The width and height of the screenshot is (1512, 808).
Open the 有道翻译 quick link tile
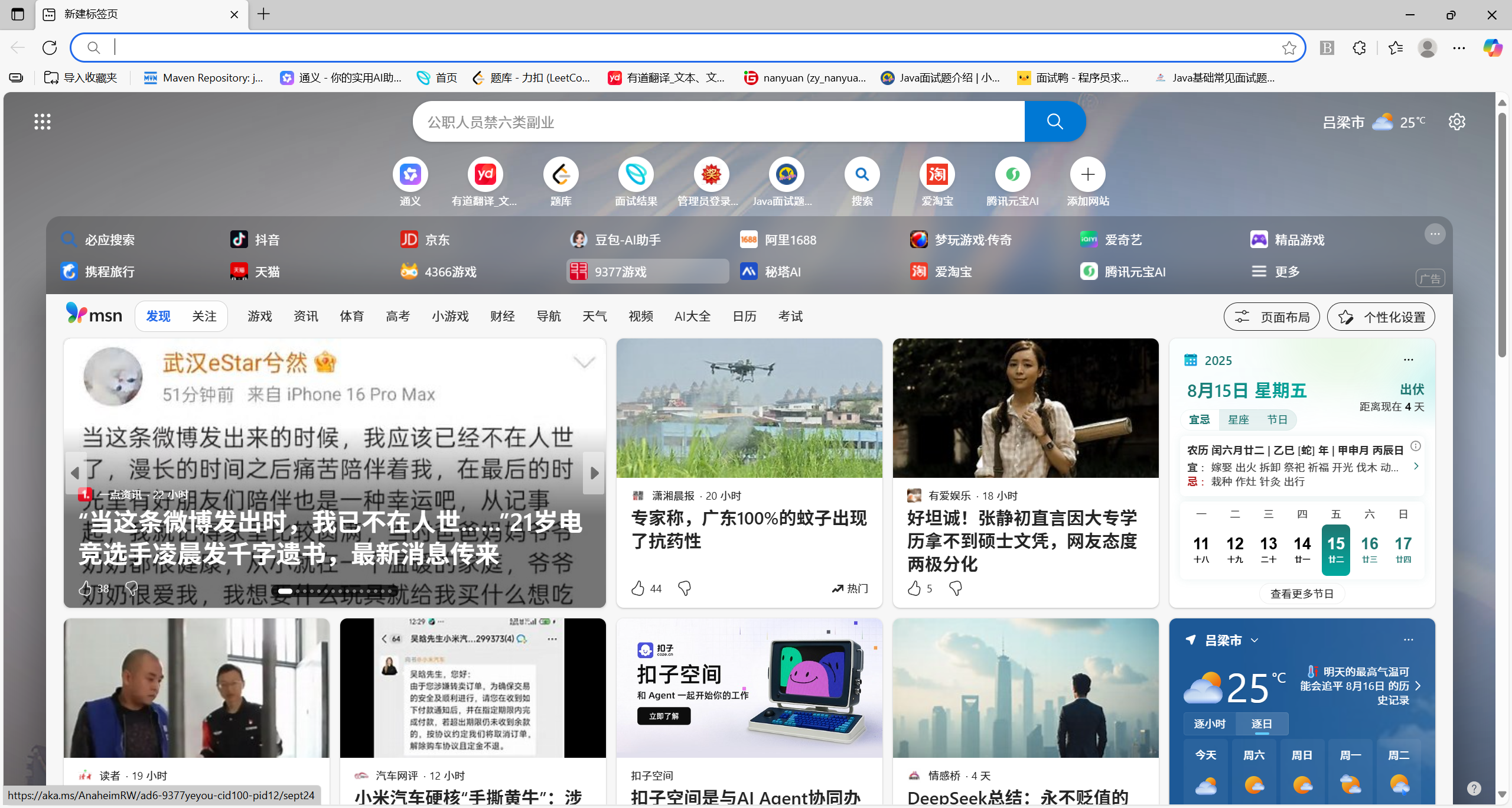pyautogui.click(x=485, y=182)
